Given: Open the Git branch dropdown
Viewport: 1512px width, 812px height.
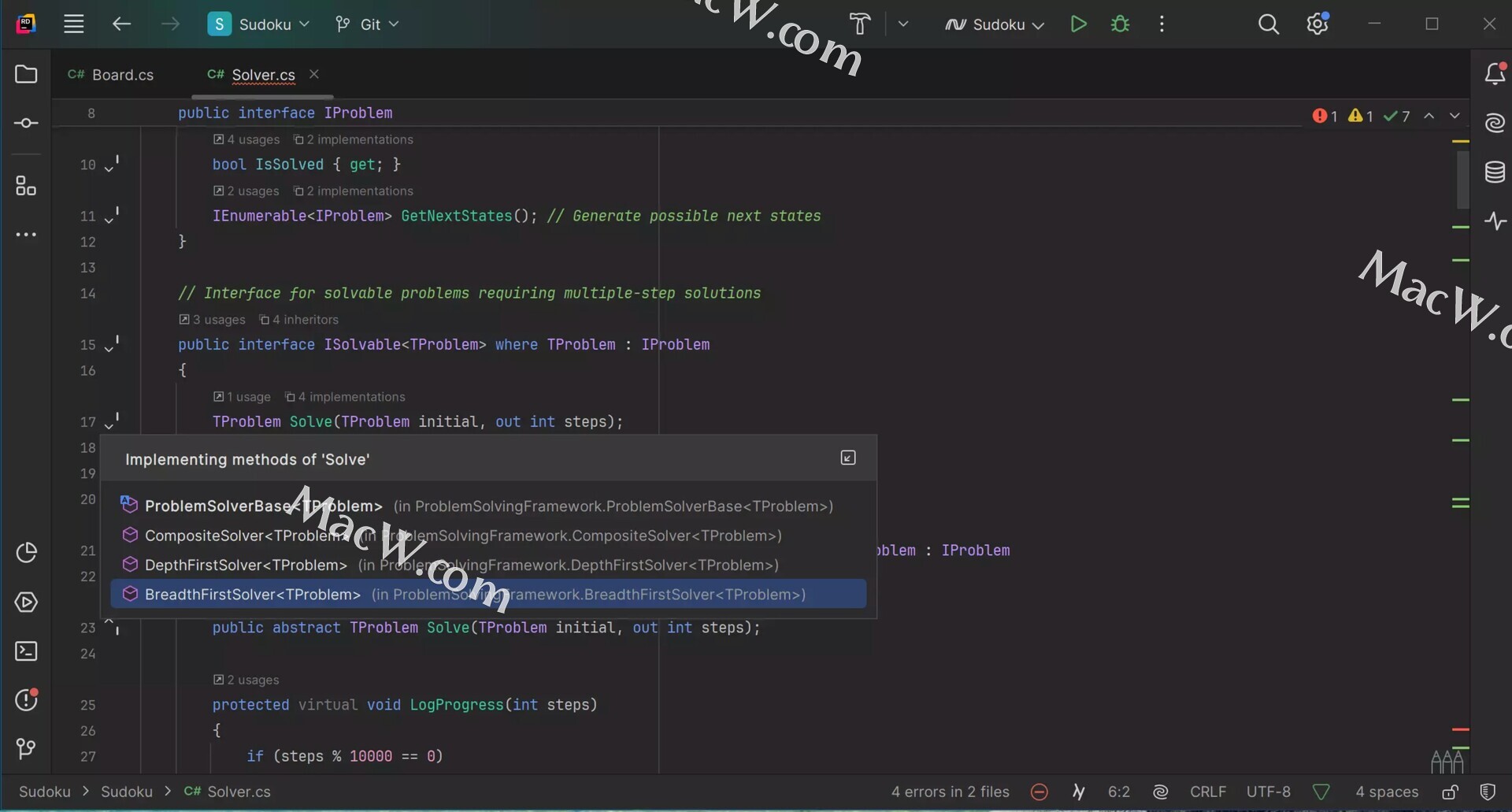Looking at the screenshot, I should [x=367, y=24].
